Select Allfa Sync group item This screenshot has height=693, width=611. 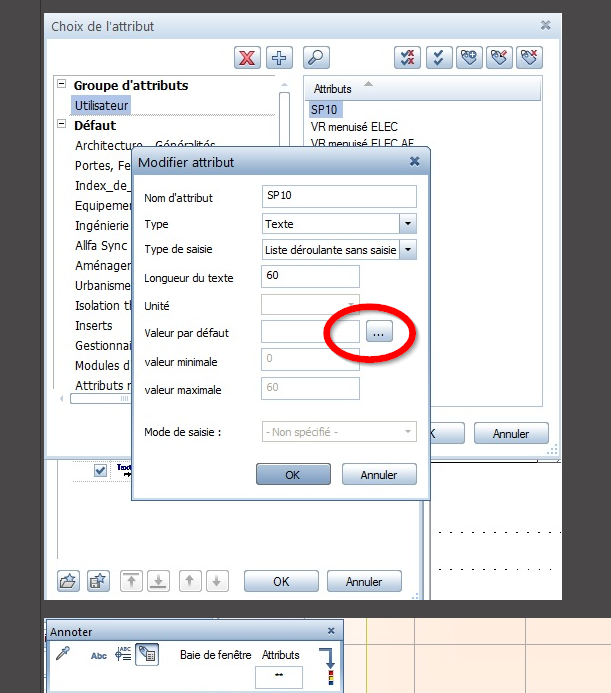tap(101, 245)
